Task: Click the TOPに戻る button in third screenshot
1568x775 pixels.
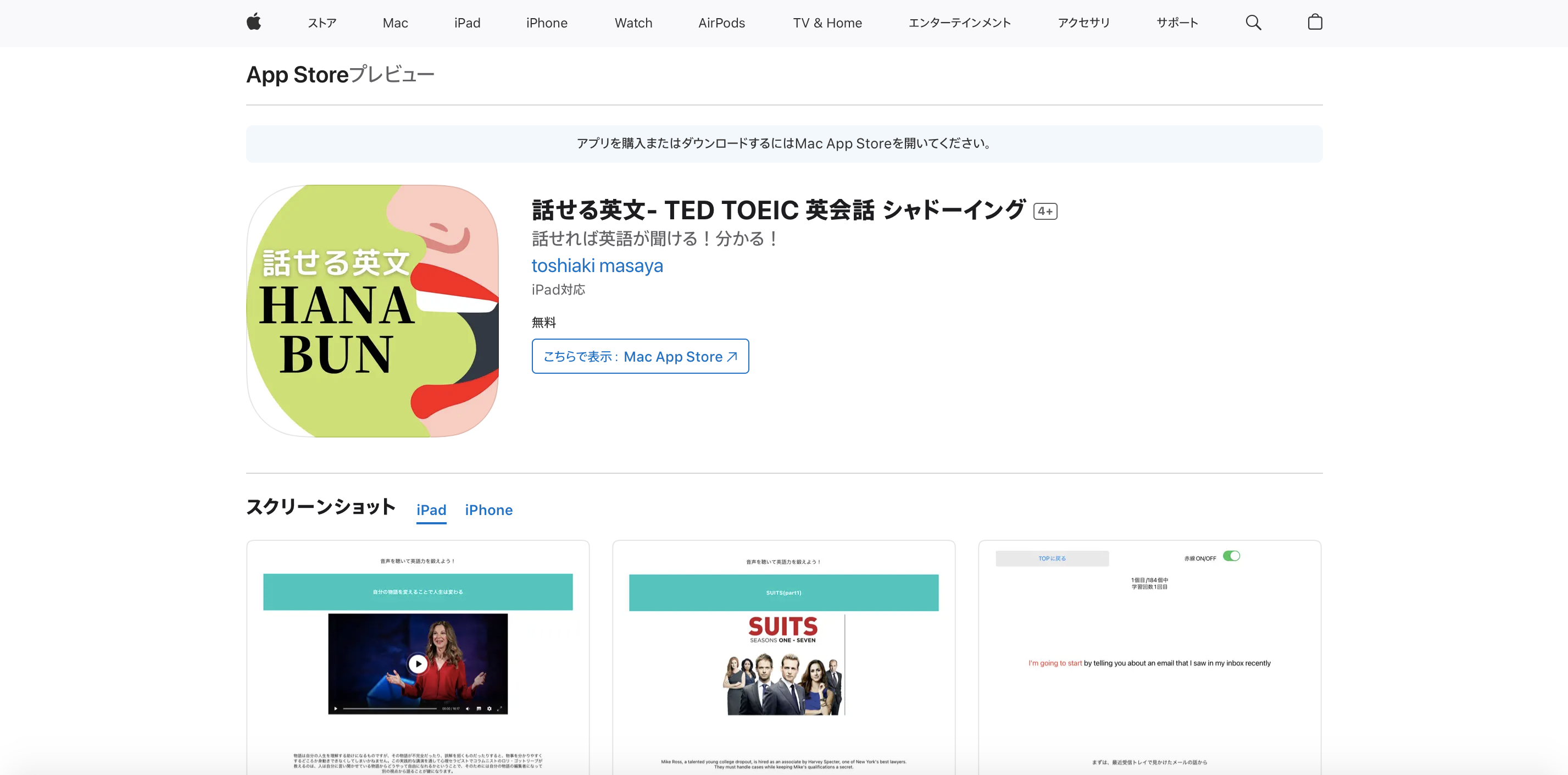Action: pyautogui.click(x=1052, y=559)
